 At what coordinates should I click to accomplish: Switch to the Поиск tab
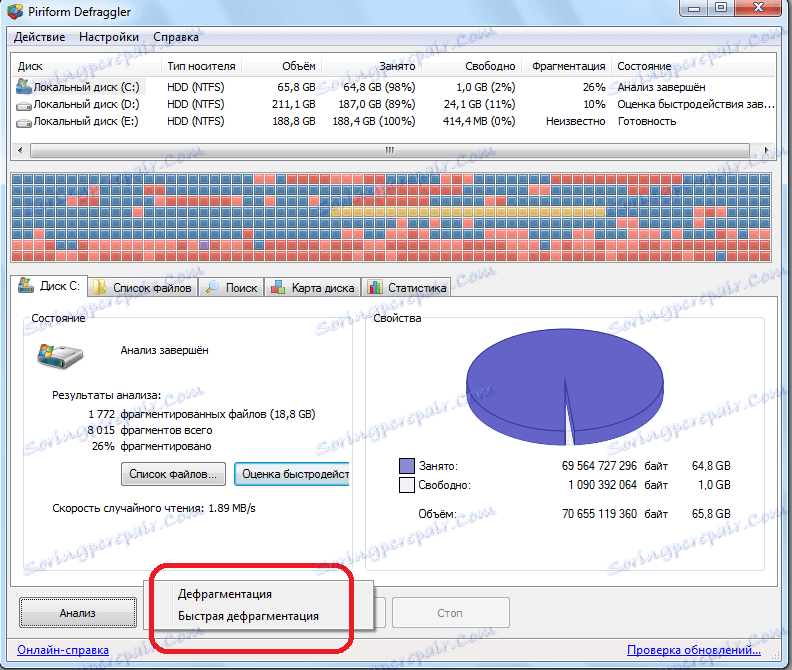click(x=231, y=288)
